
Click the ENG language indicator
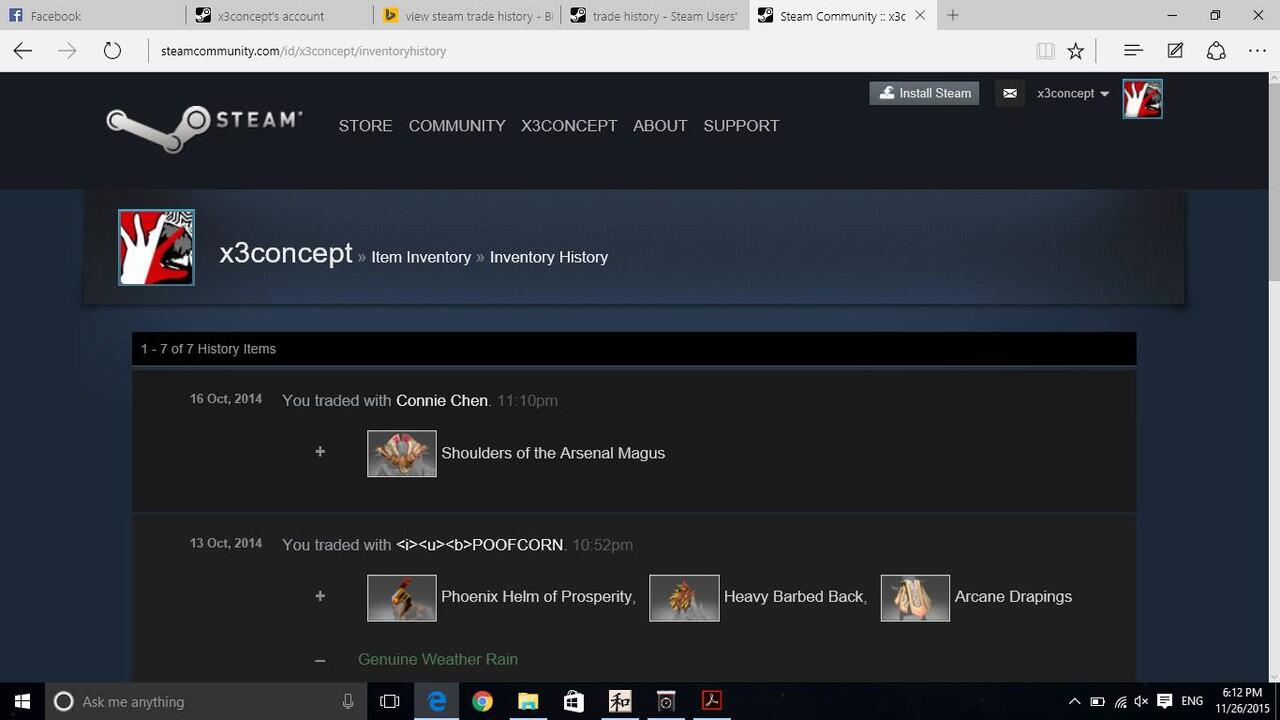point(1192,701)
